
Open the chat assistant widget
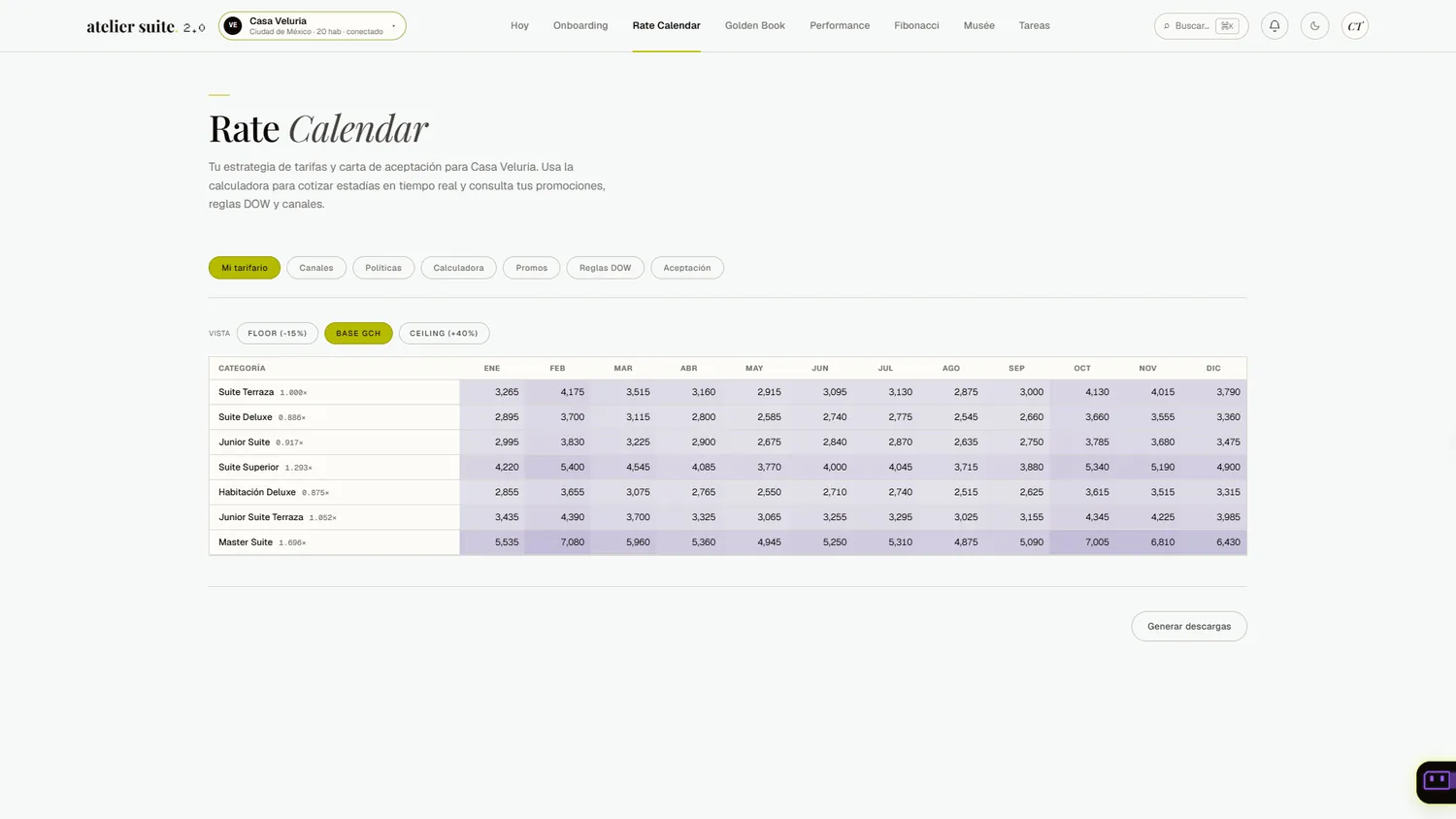pos(1437,781)
